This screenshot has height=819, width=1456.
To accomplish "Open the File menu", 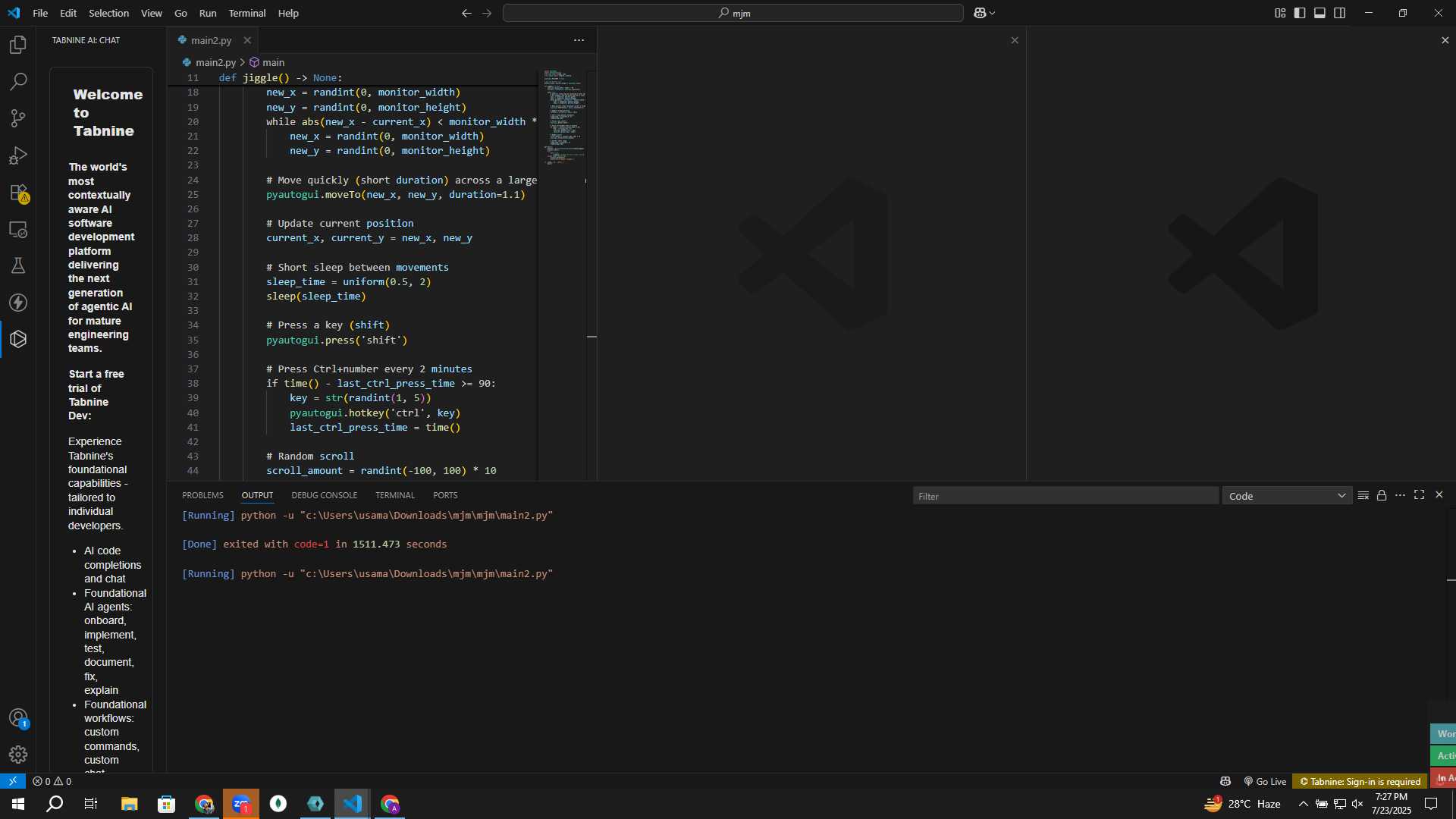I will [40, 13].
